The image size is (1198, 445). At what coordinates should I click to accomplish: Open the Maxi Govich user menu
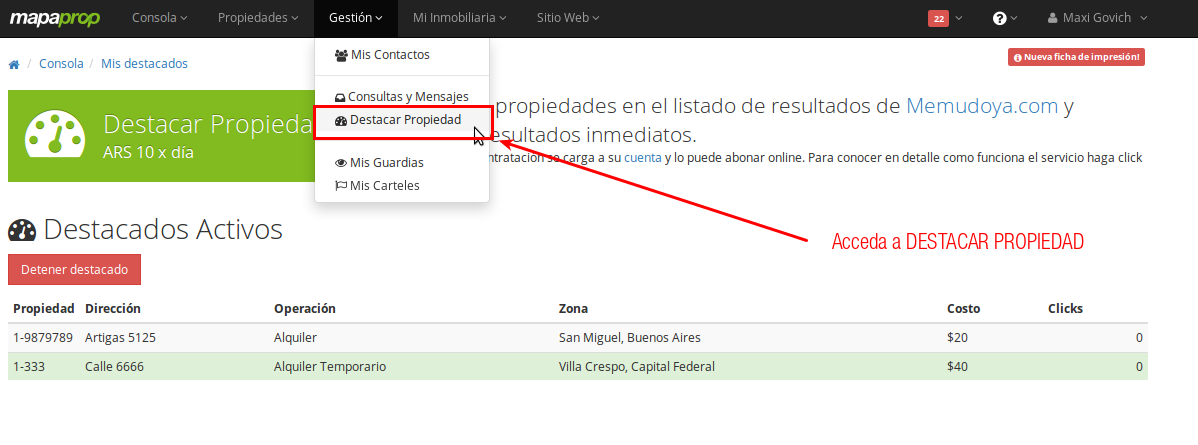[x=1097, y=18]
